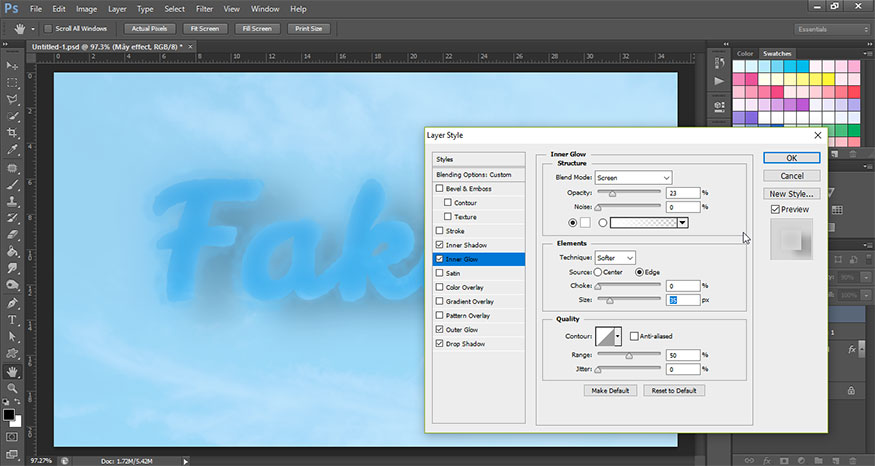The width and height of the screenshot is (875, 466).
Task: Change screen mode from toolbox
Action: tap(12, 454)
